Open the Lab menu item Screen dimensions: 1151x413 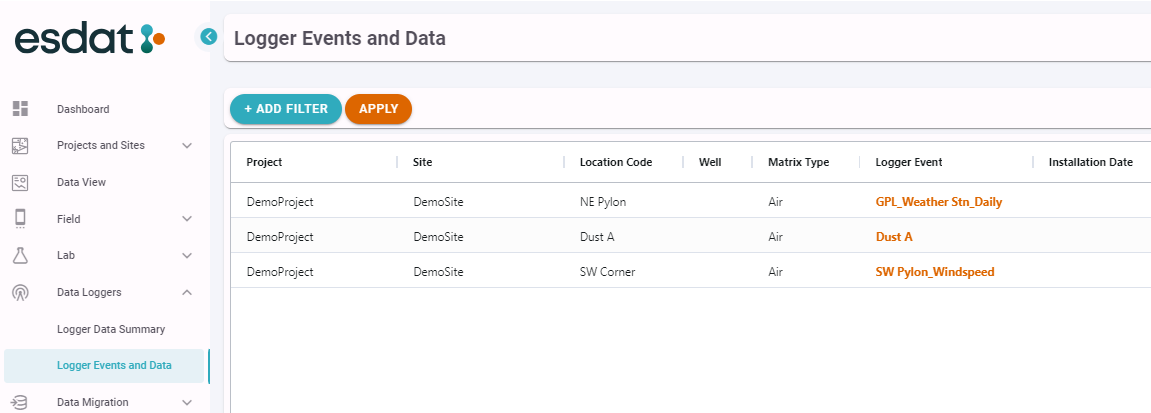coord(66,255)
